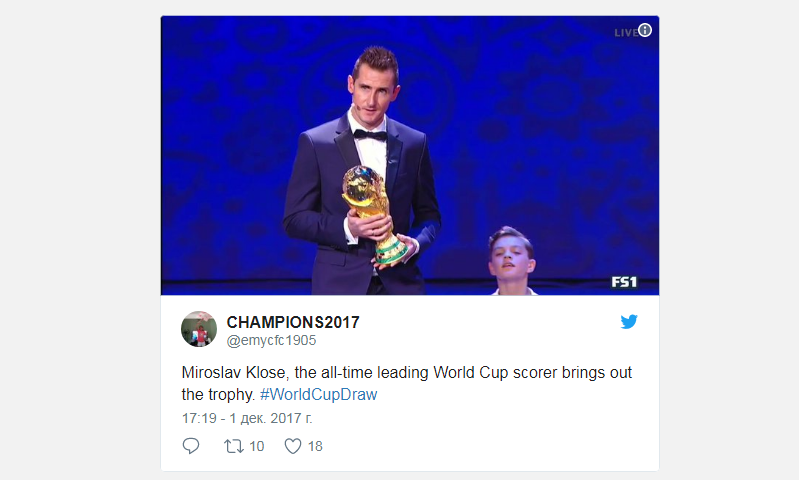Screen dimensions: 799x480
Task: Visit the @emycfc1905 handle
Action: point(271,340)
